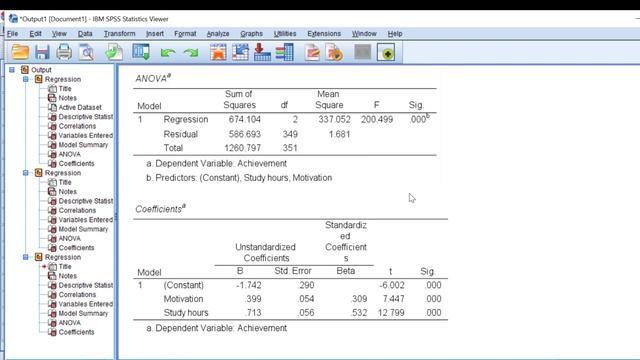
Task: Click the Create/Edit autoscript toolbar icon
Action: coord(312,52)
